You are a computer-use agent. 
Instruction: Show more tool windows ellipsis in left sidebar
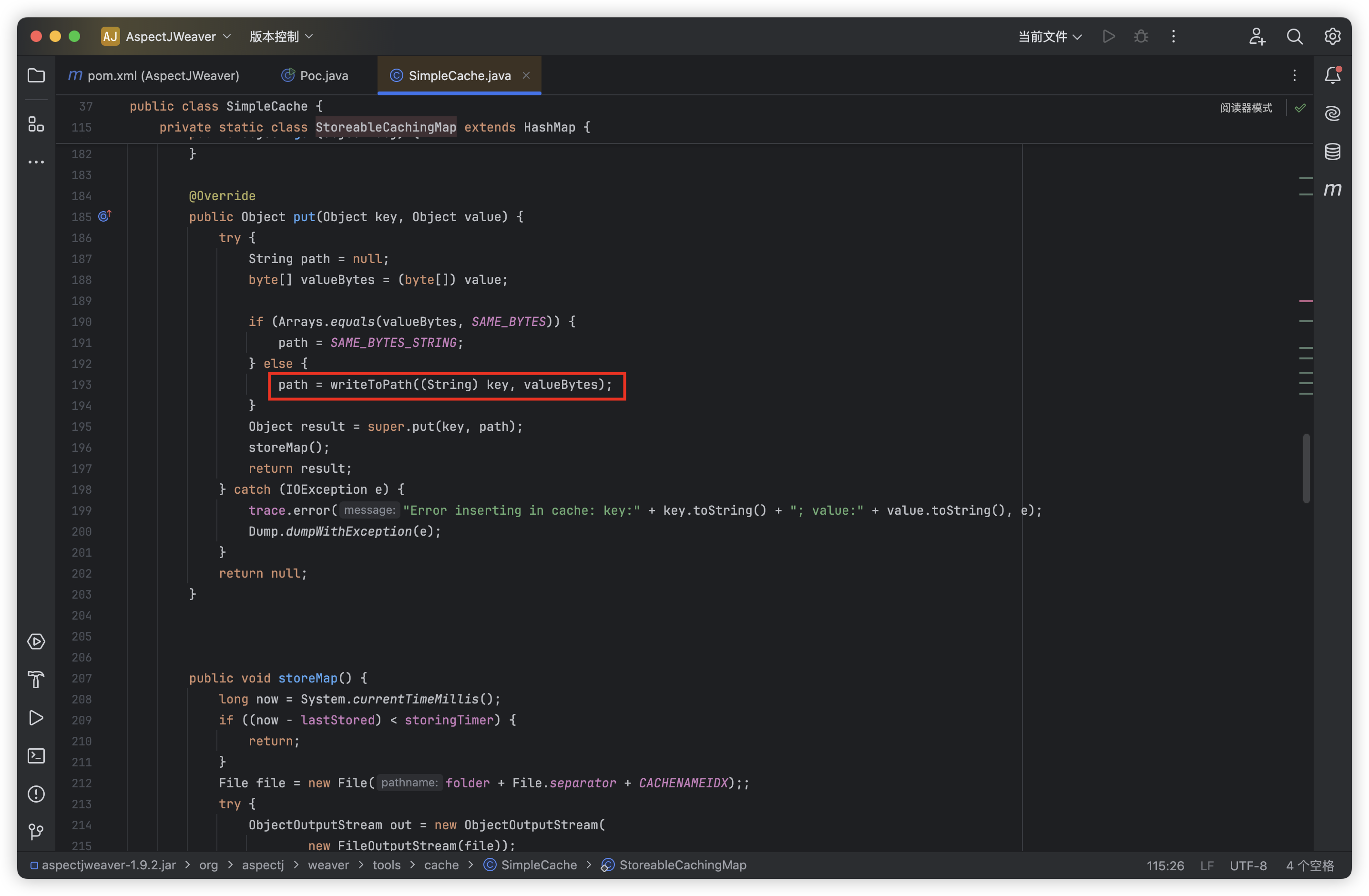[x=36, y=162]
